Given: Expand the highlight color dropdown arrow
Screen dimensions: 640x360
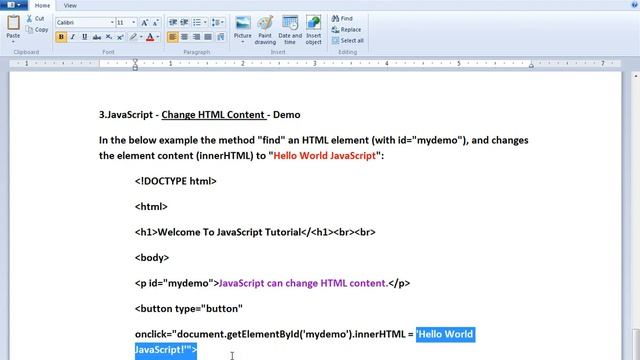Looking at the screenshot, I should pyautogui.click(x=141, y=37).
